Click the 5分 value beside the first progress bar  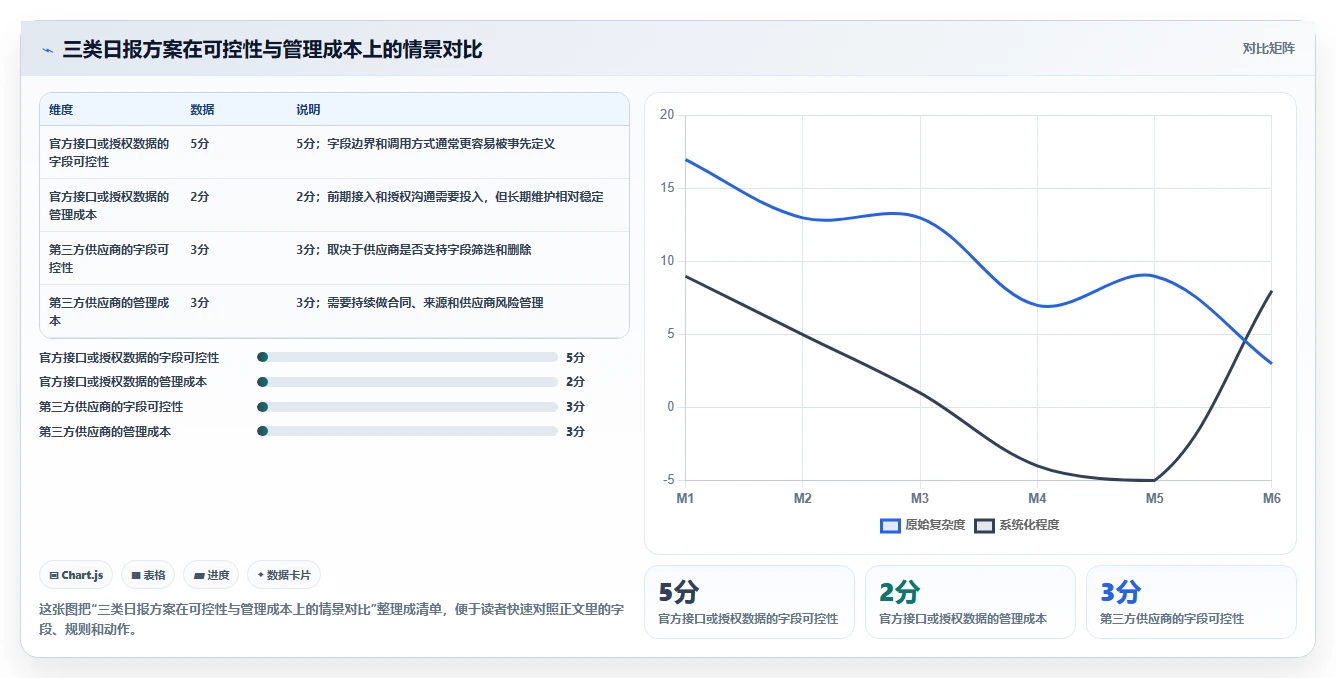tap(575, 357)
